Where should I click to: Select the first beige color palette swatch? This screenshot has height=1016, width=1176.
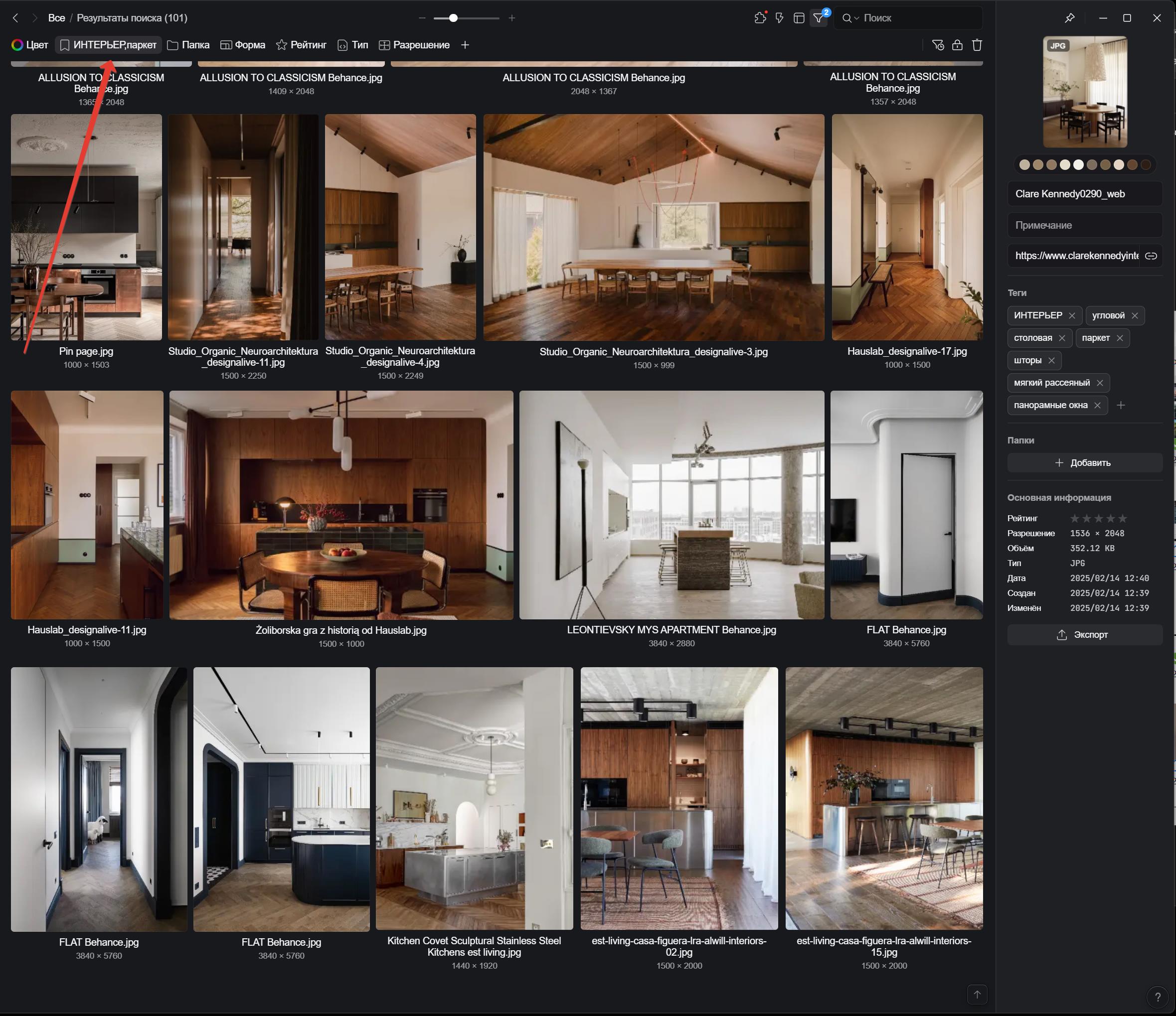(x=1024, y=164)
